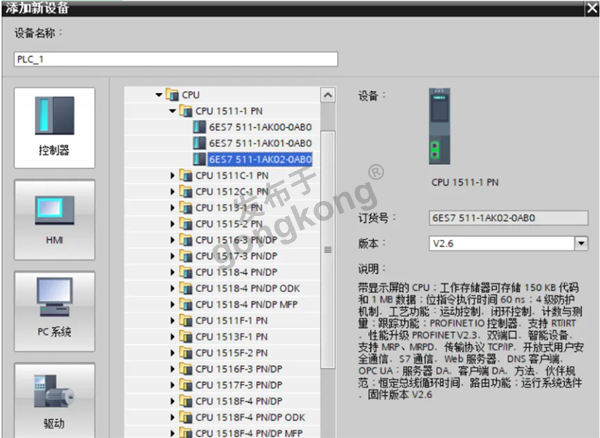Select order number 6ES7 511-1AK00-0AB0
This screenshot has height=438, width=600.
click(x=260, y=127)
